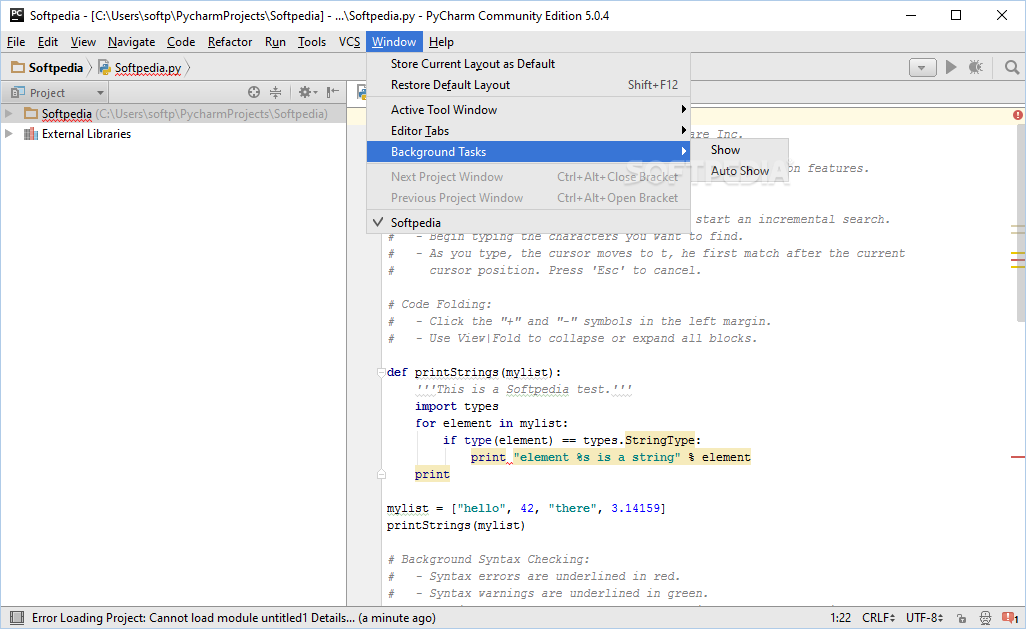Click the 'import types' line in editor
This screenshot has height=629, width=1026.
(x=457, y=406)
